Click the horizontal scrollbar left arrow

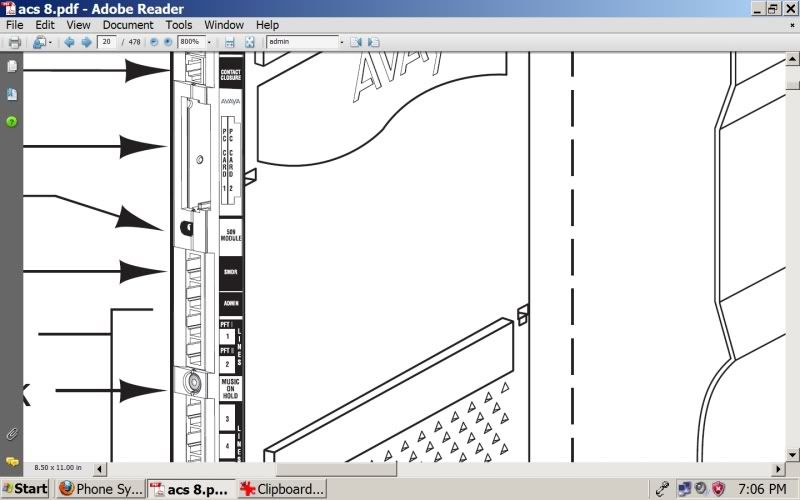(99, 469)
